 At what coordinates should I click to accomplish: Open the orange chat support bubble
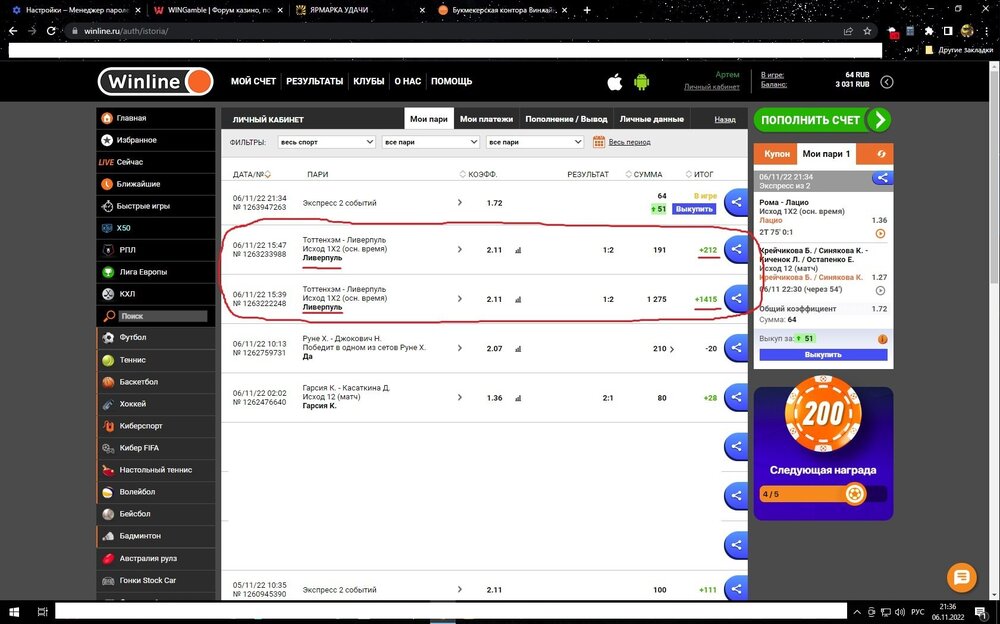(x=961, y=577)
